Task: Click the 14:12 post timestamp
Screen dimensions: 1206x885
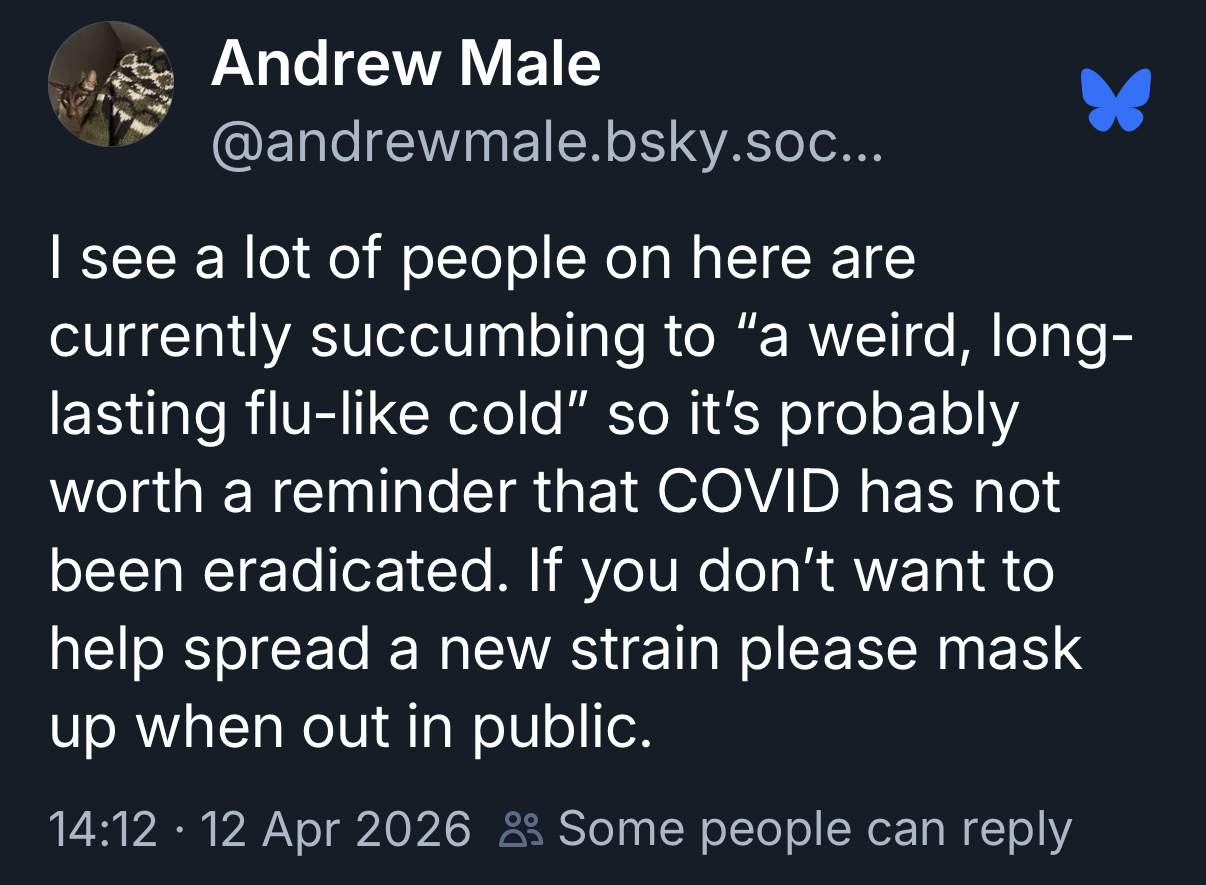Action: pyautogui.click(x=103, y=831)
